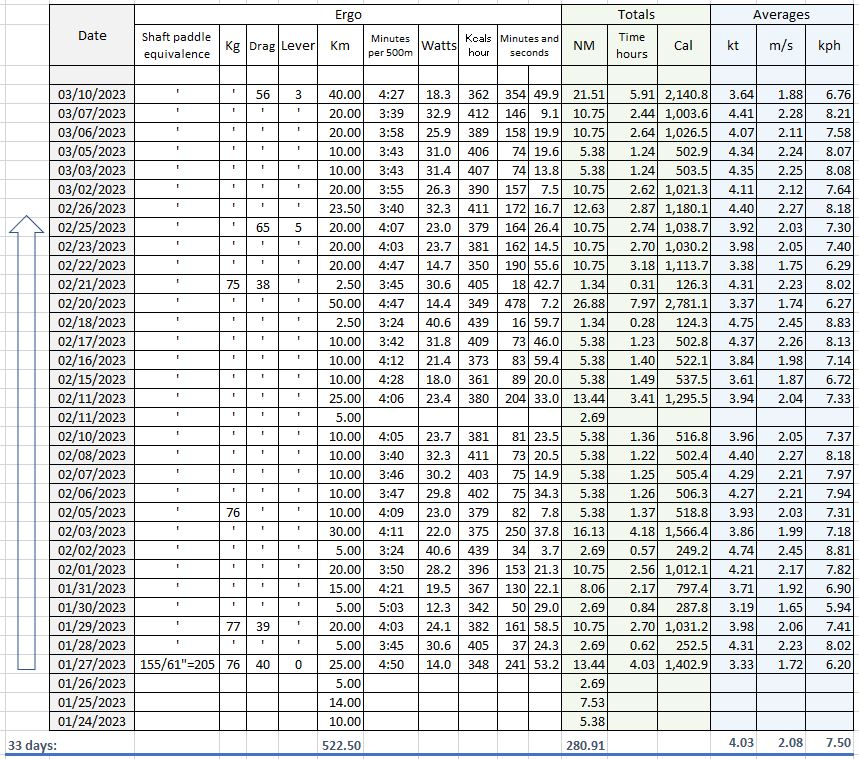Click the Minutes and seconds header
The height and width of the screenshot is (759, 859).
click(529, 45)
